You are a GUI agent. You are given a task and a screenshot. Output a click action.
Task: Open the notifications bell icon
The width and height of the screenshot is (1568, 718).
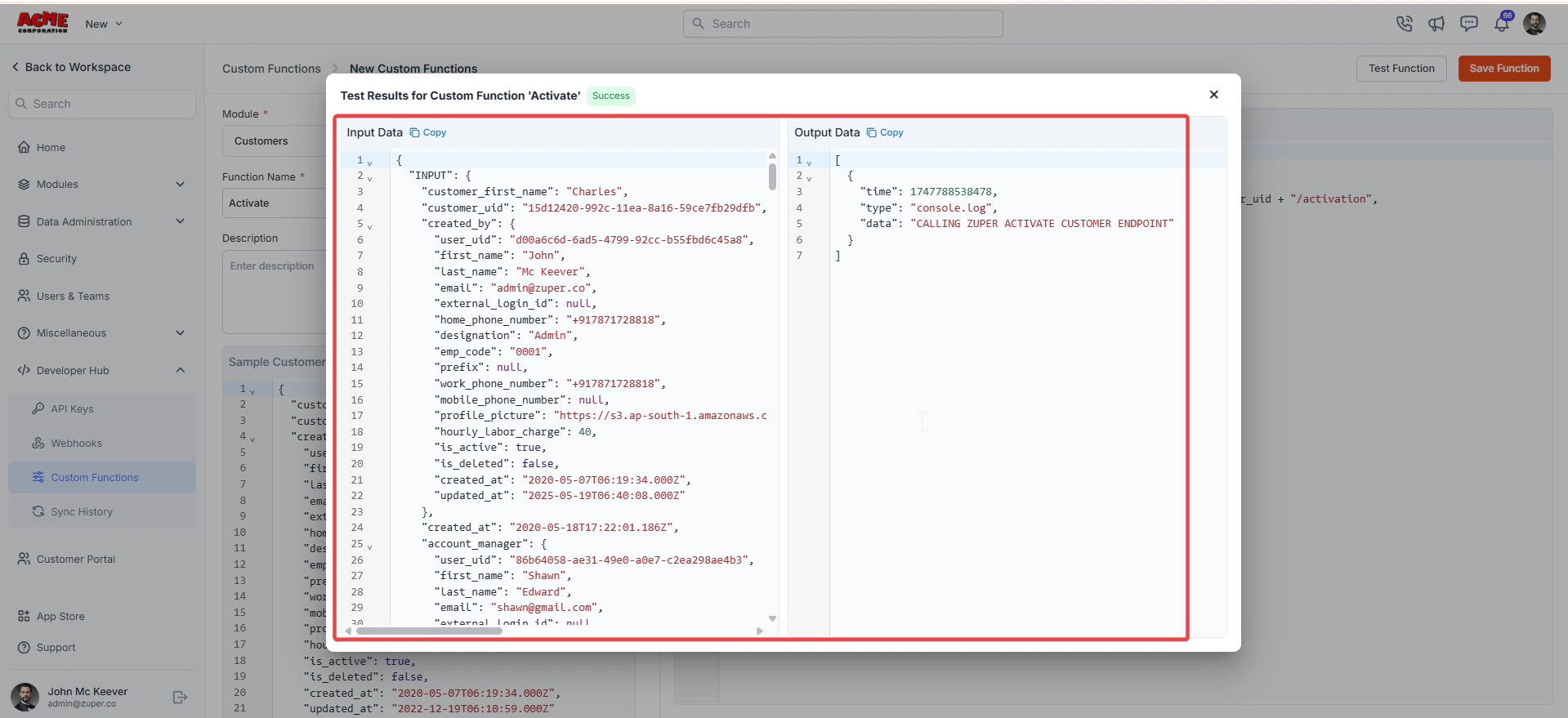point(1502,24)
